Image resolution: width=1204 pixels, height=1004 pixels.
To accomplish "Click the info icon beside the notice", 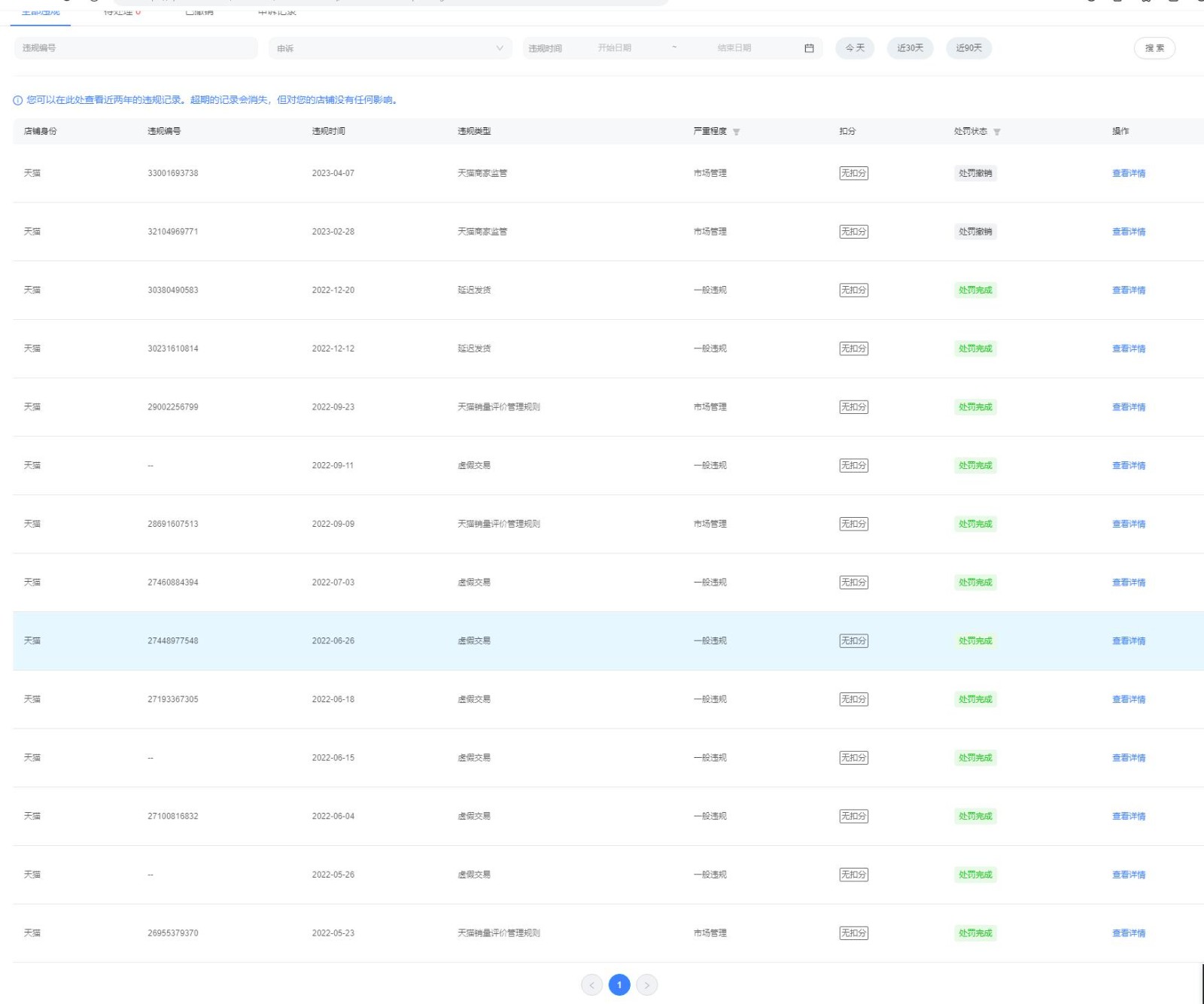I will (17, 100).
